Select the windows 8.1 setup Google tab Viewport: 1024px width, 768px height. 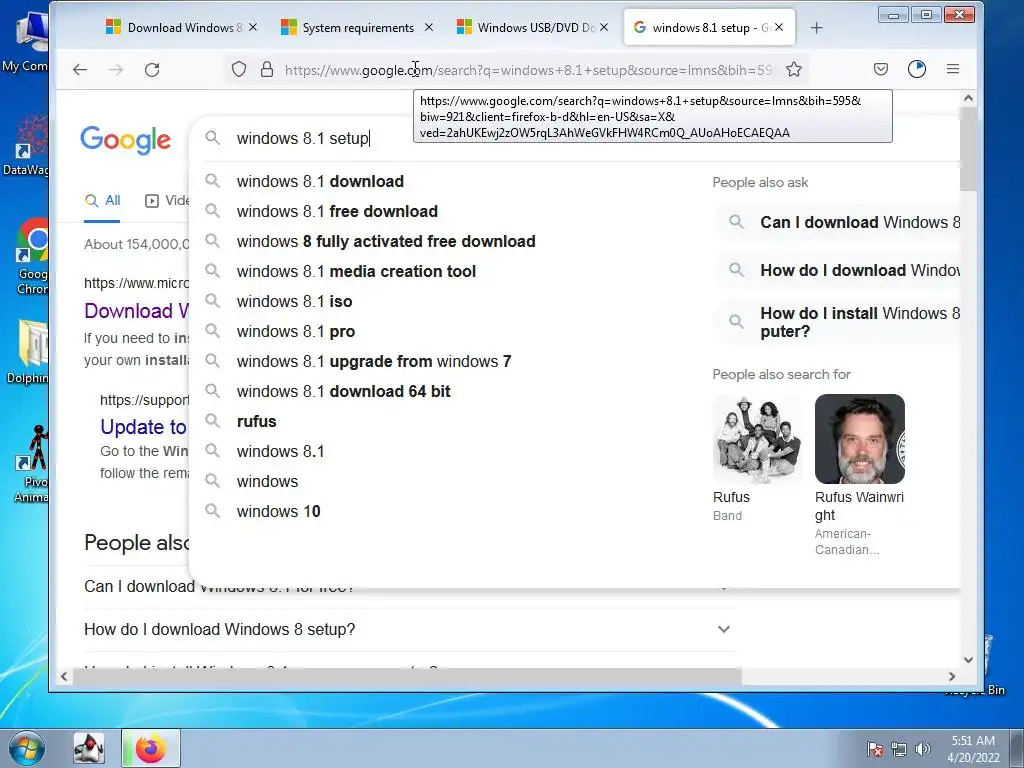point(709,27)
